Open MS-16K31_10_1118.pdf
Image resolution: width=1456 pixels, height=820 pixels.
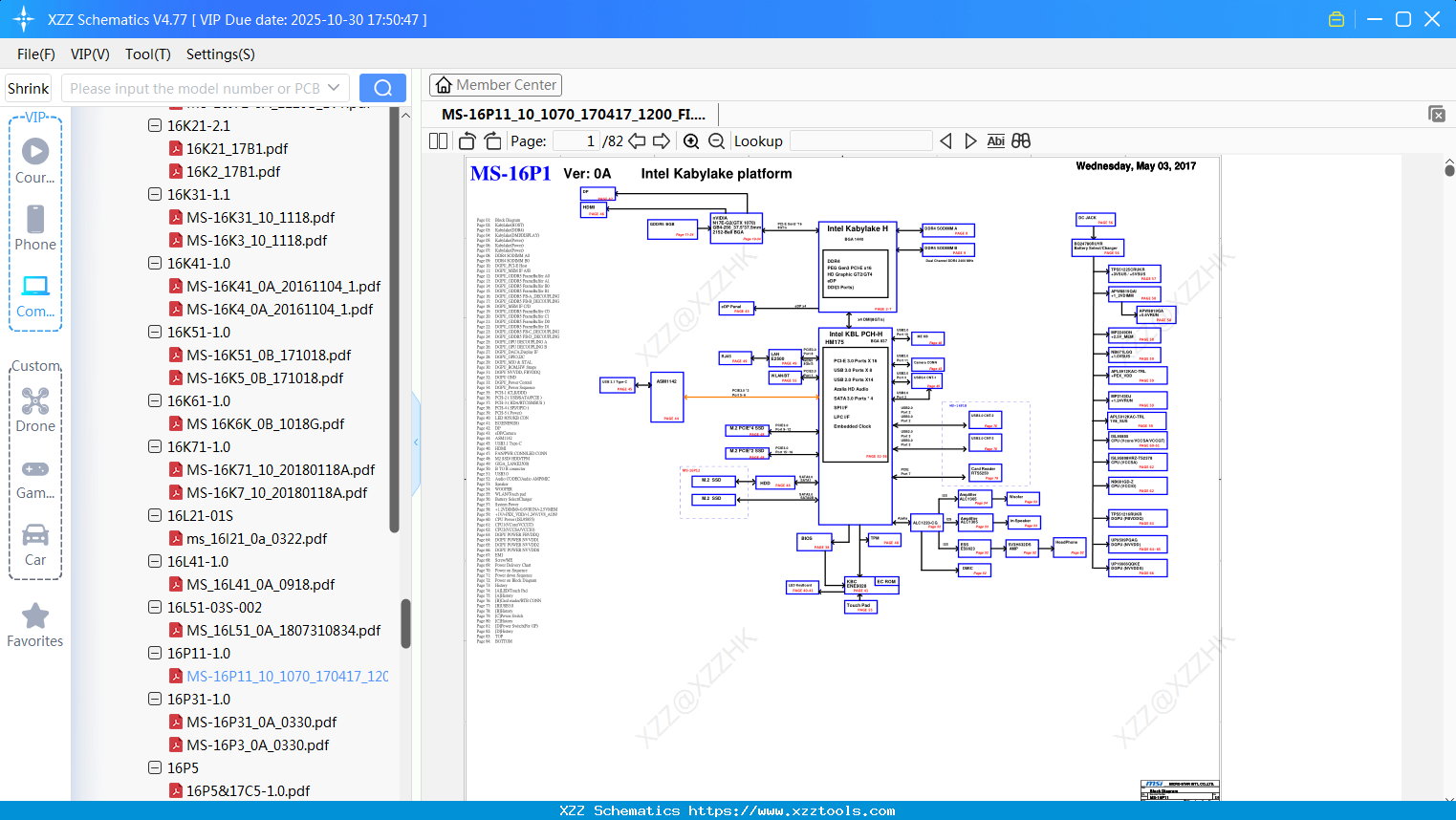tap(261, 217)
